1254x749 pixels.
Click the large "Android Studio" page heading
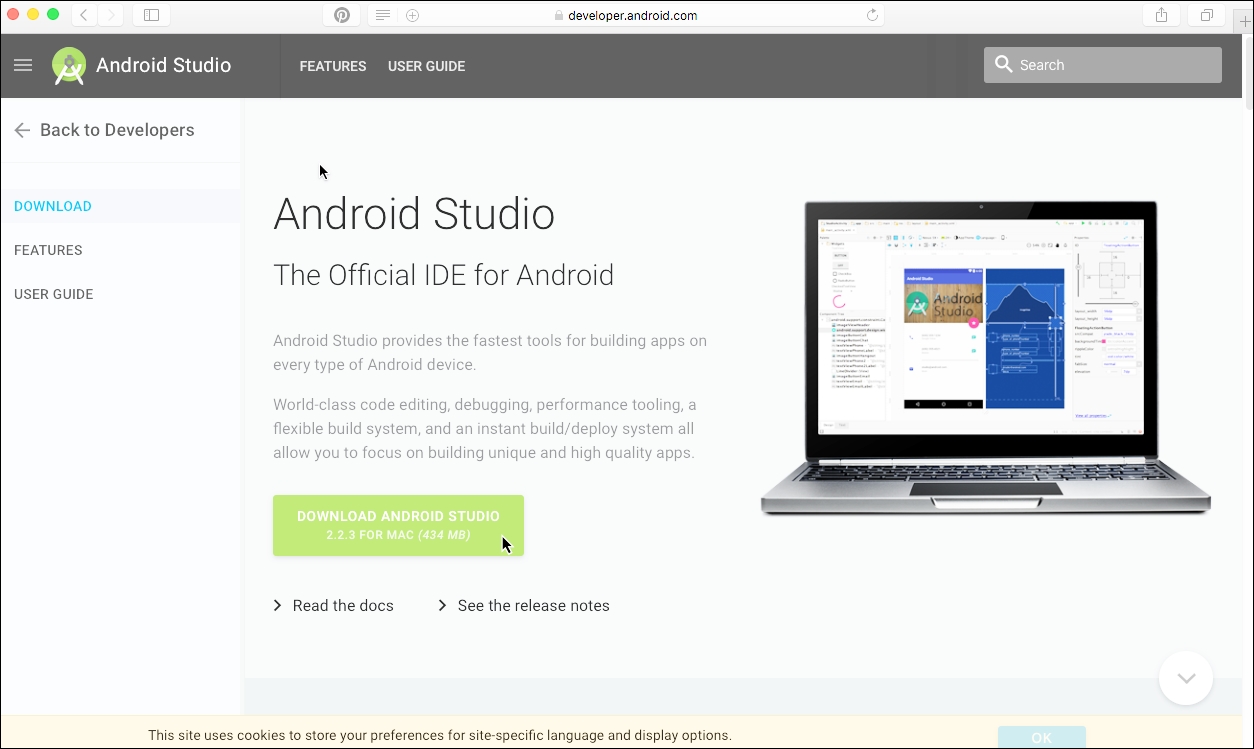pyautogui.click(x=414, y=214)
